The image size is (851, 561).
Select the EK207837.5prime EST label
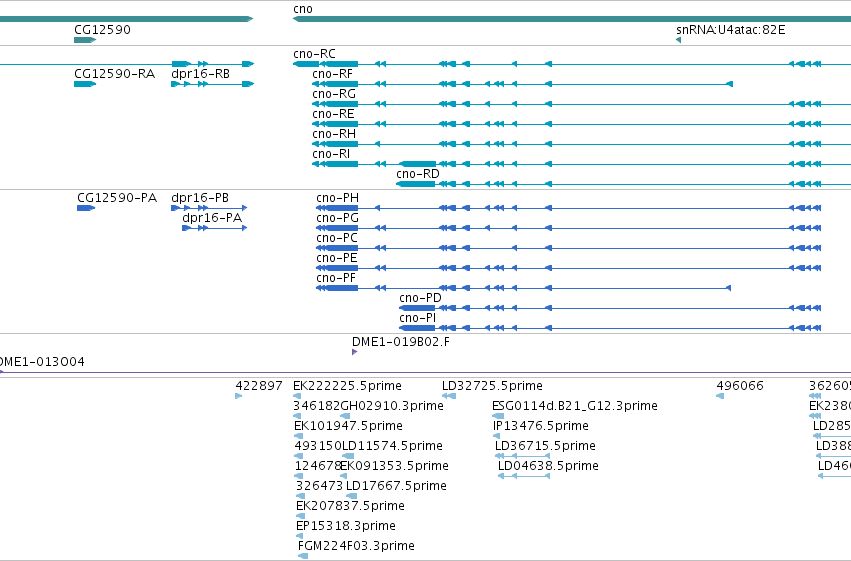(351, 507)
